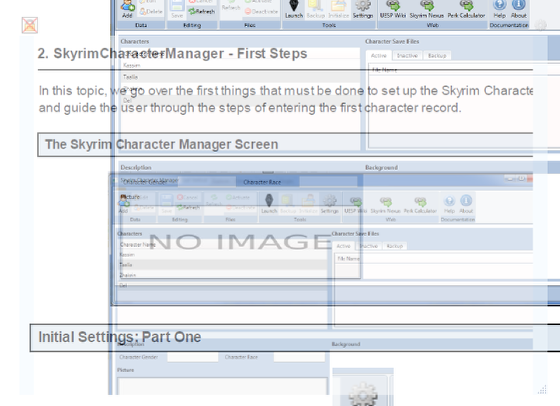Open Perk Calculator in the topmost ribbon
The image size is (560, 406).
click(x=466, y=9)
